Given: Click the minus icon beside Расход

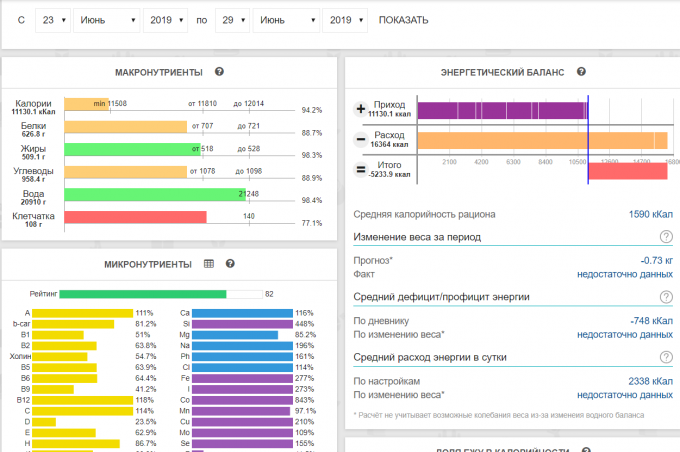Looking at the screenshot, I should coord(361,139).
